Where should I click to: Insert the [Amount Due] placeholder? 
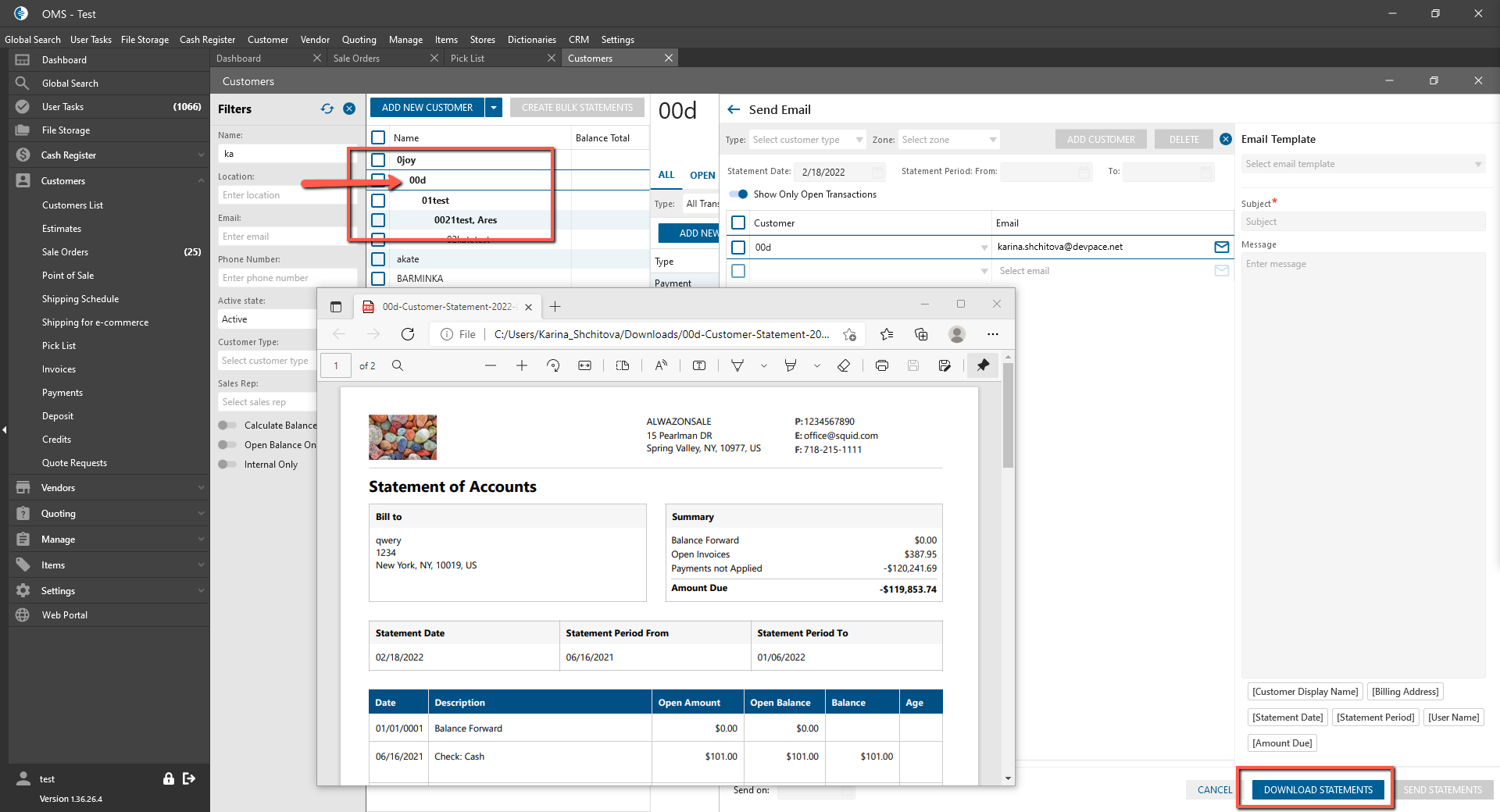coord(1282,743)
